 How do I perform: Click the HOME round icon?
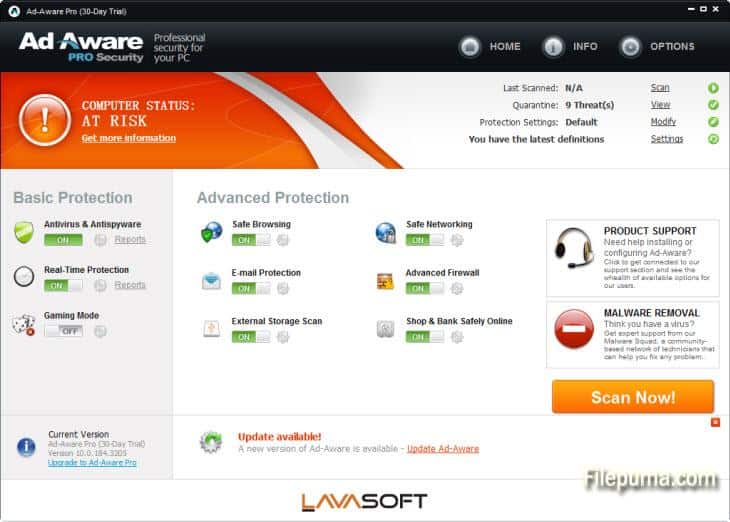click(470, 47)
